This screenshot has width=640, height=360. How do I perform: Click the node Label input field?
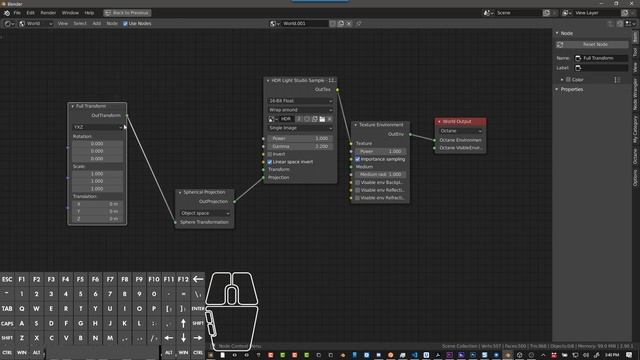click(x=601, y=68)
